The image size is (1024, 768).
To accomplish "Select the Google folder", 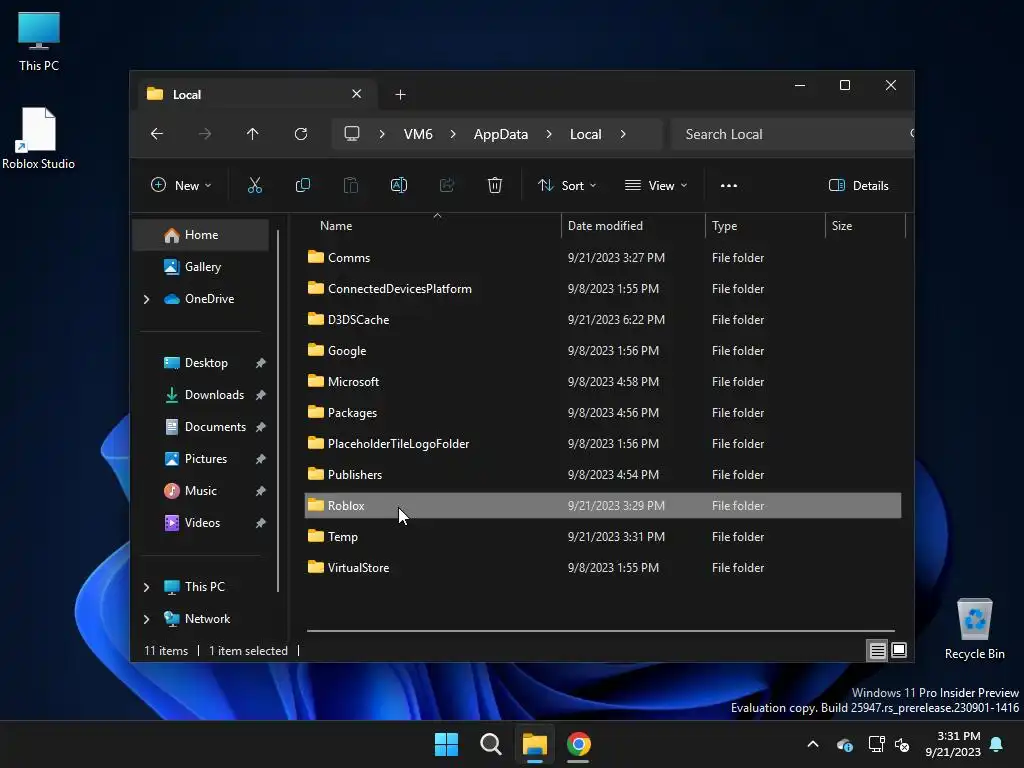I will (603, 351).
